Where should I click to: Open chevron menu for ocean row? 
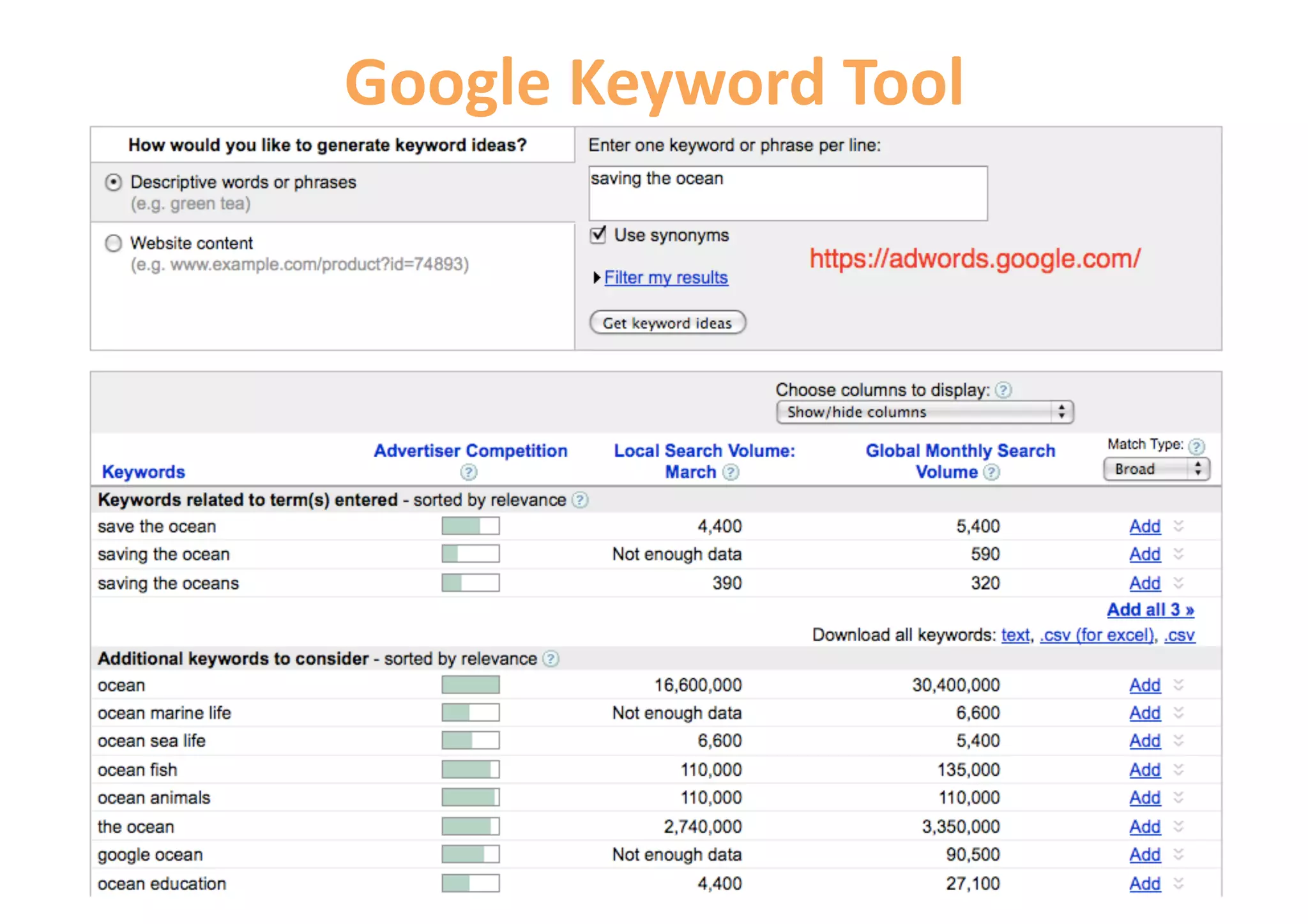pyautogui.click(x=1178, y=685)
